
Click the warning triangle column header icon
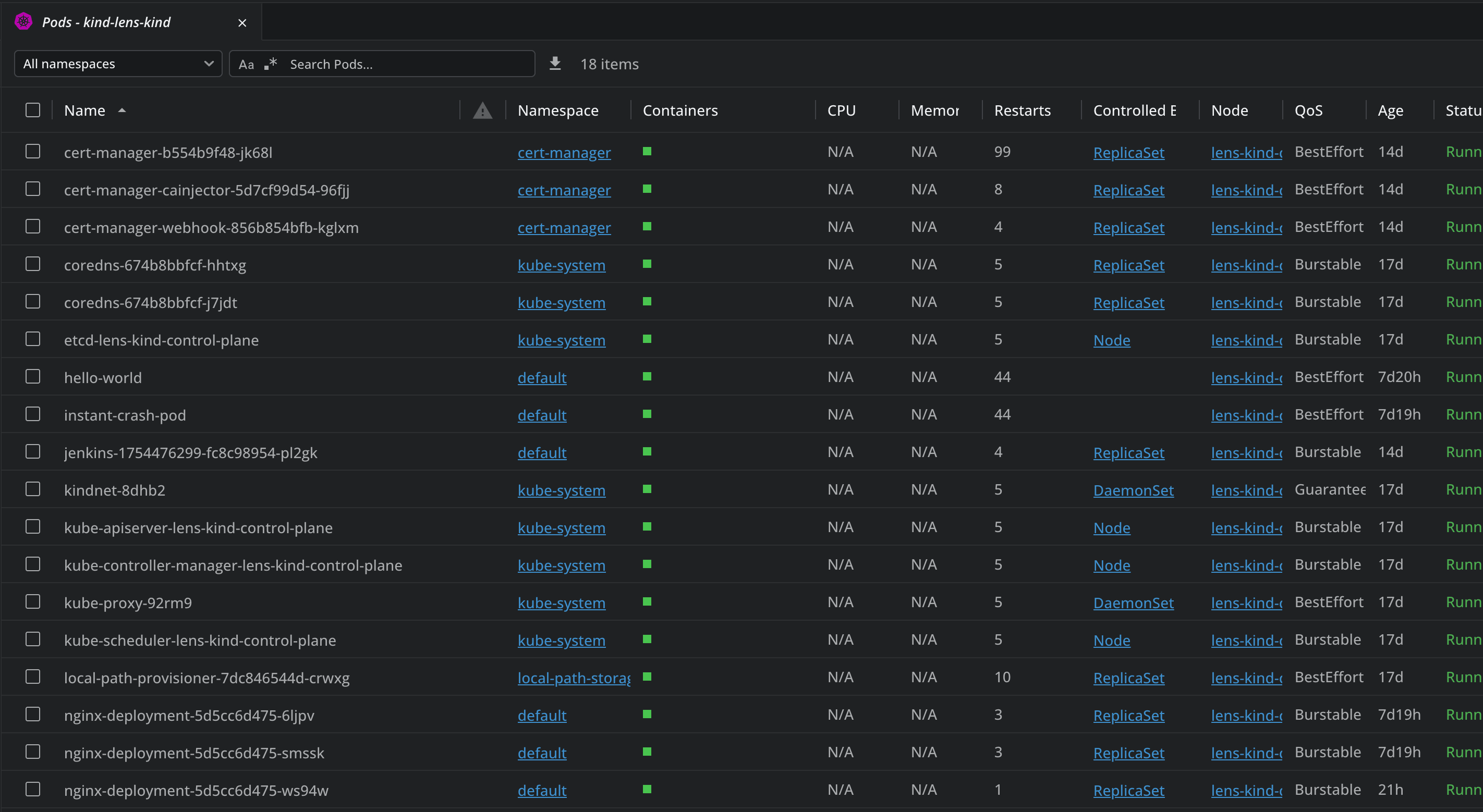pyautogui.click(x=482, y=110)
